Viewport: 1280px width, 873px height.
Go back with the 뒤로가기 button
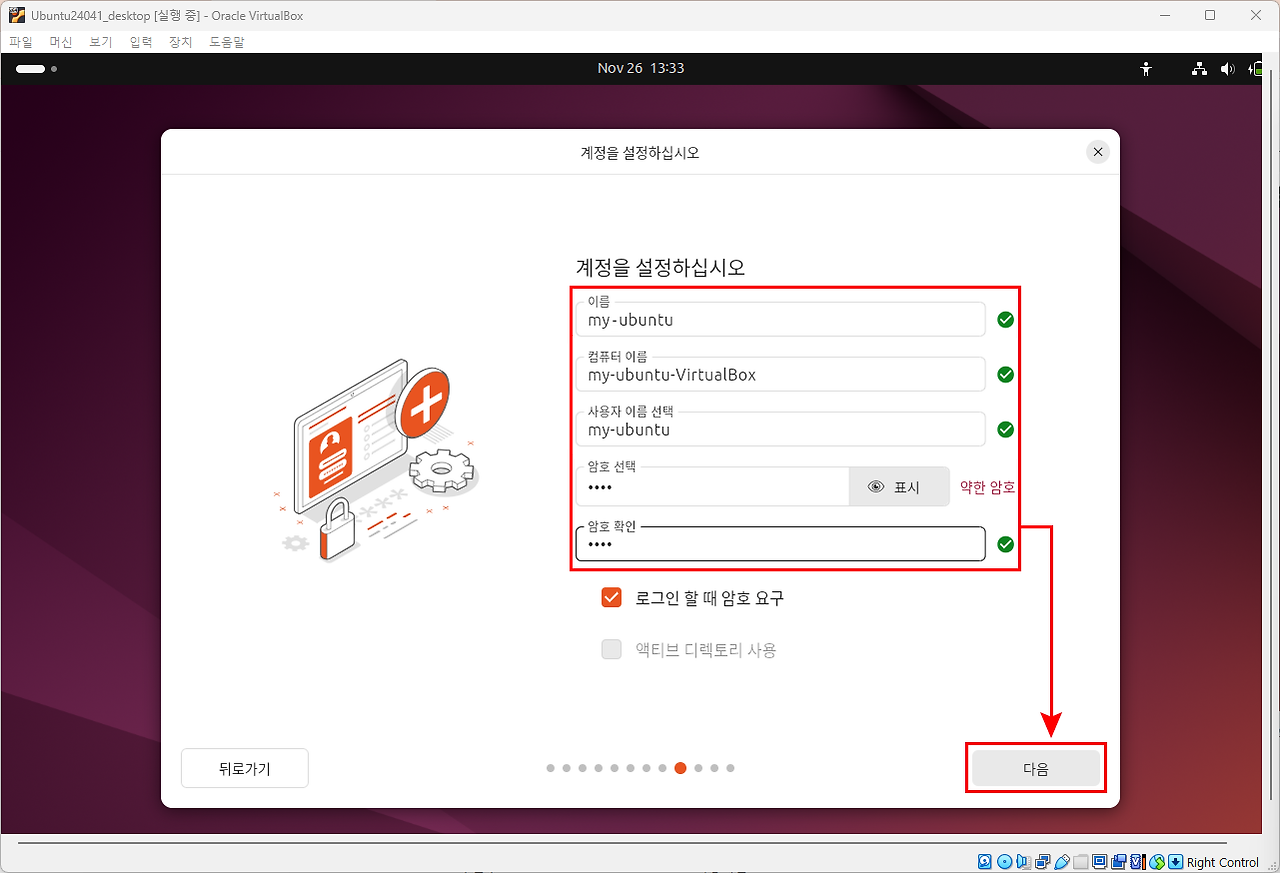click(245, 768)
